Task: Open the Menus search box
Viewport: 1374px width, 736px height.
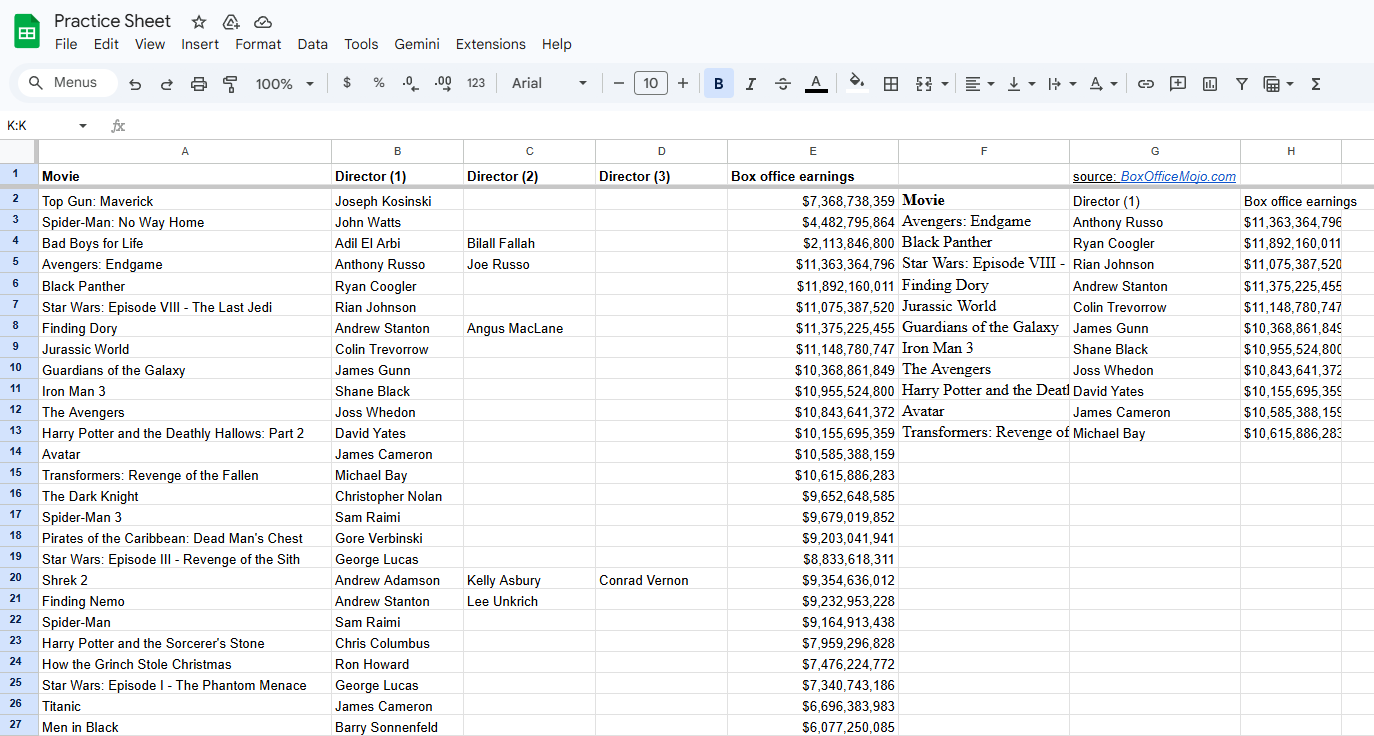Action: click(66, 83)
